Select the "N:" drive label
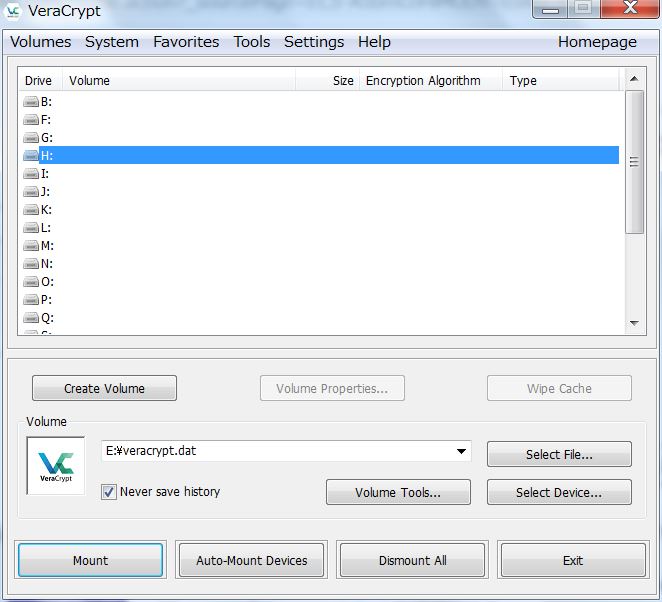 [47, 264]
